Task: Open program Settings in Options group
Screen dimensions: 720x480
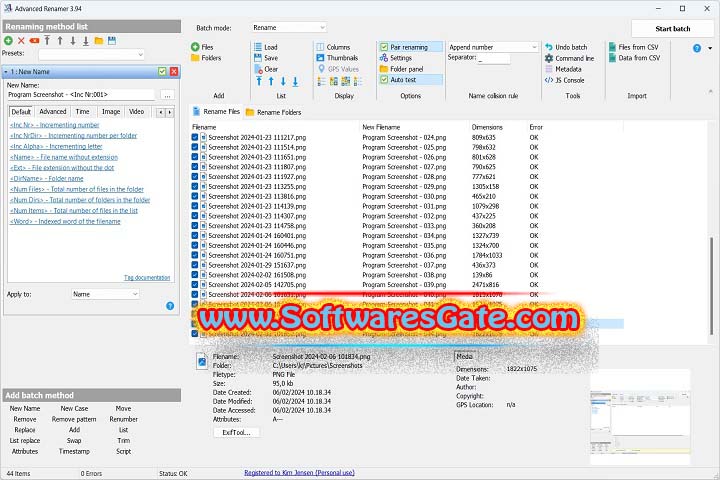Action: (x=396, y=58)
